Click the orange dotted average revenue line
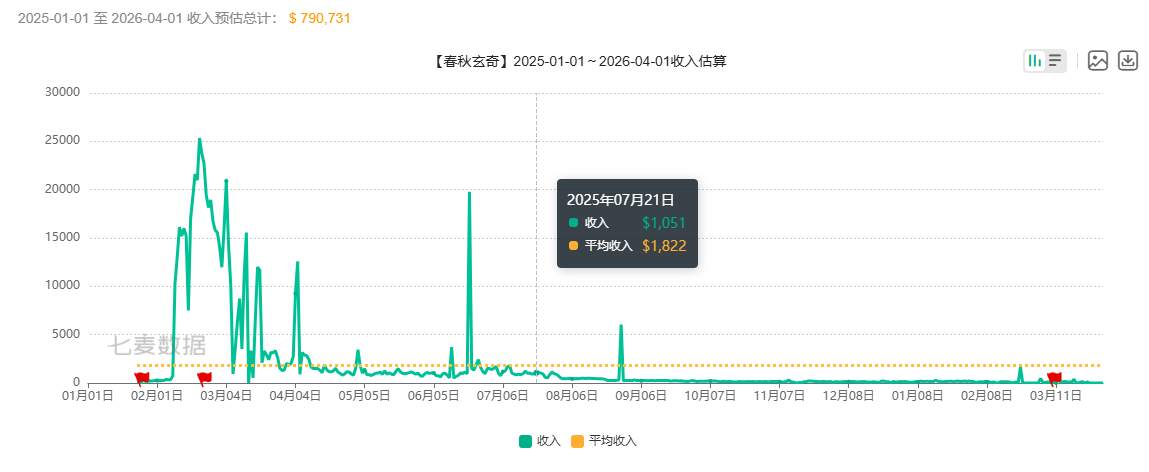 click(800, 365)
